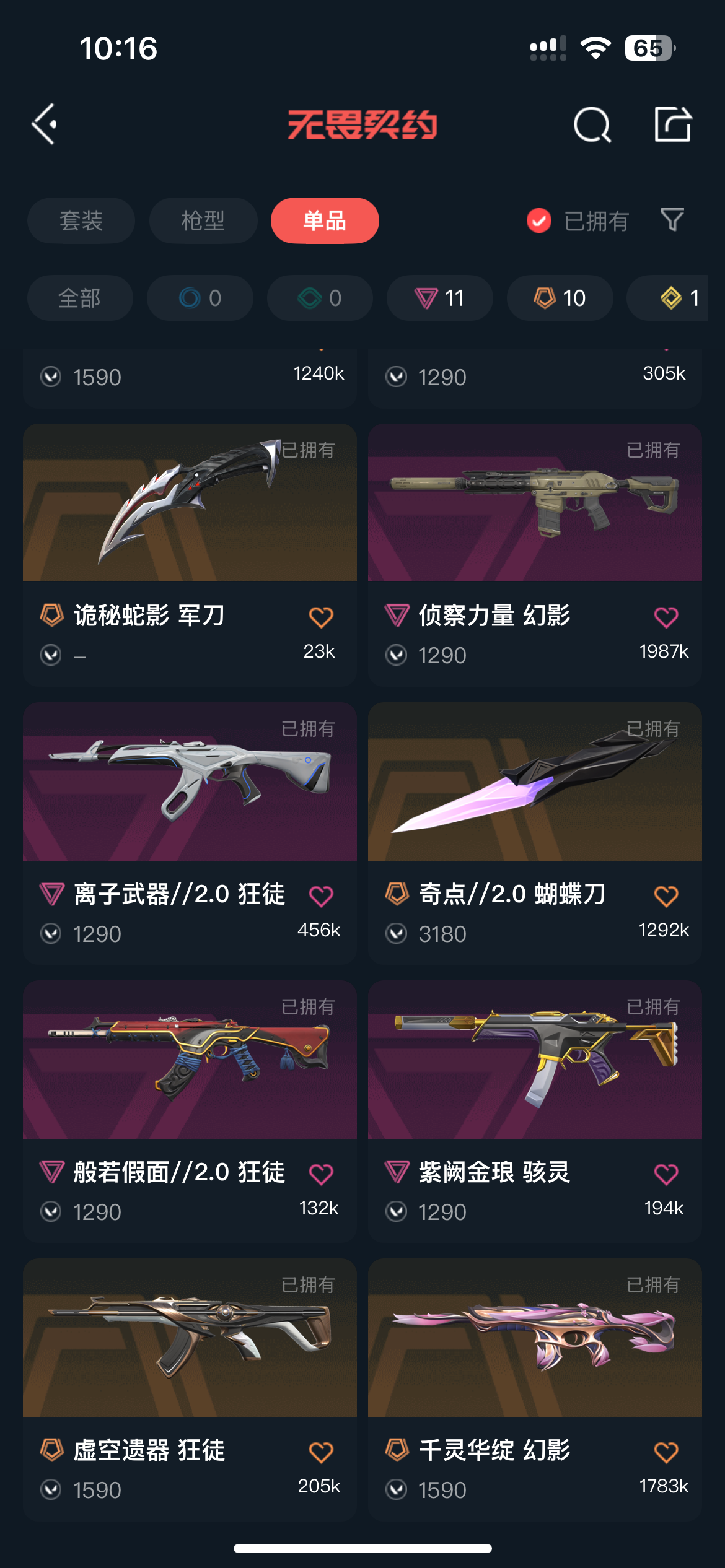Favorite the 诡秘蛇影 军刀 heart icon

pyautogui.click(x=321, y=617)
